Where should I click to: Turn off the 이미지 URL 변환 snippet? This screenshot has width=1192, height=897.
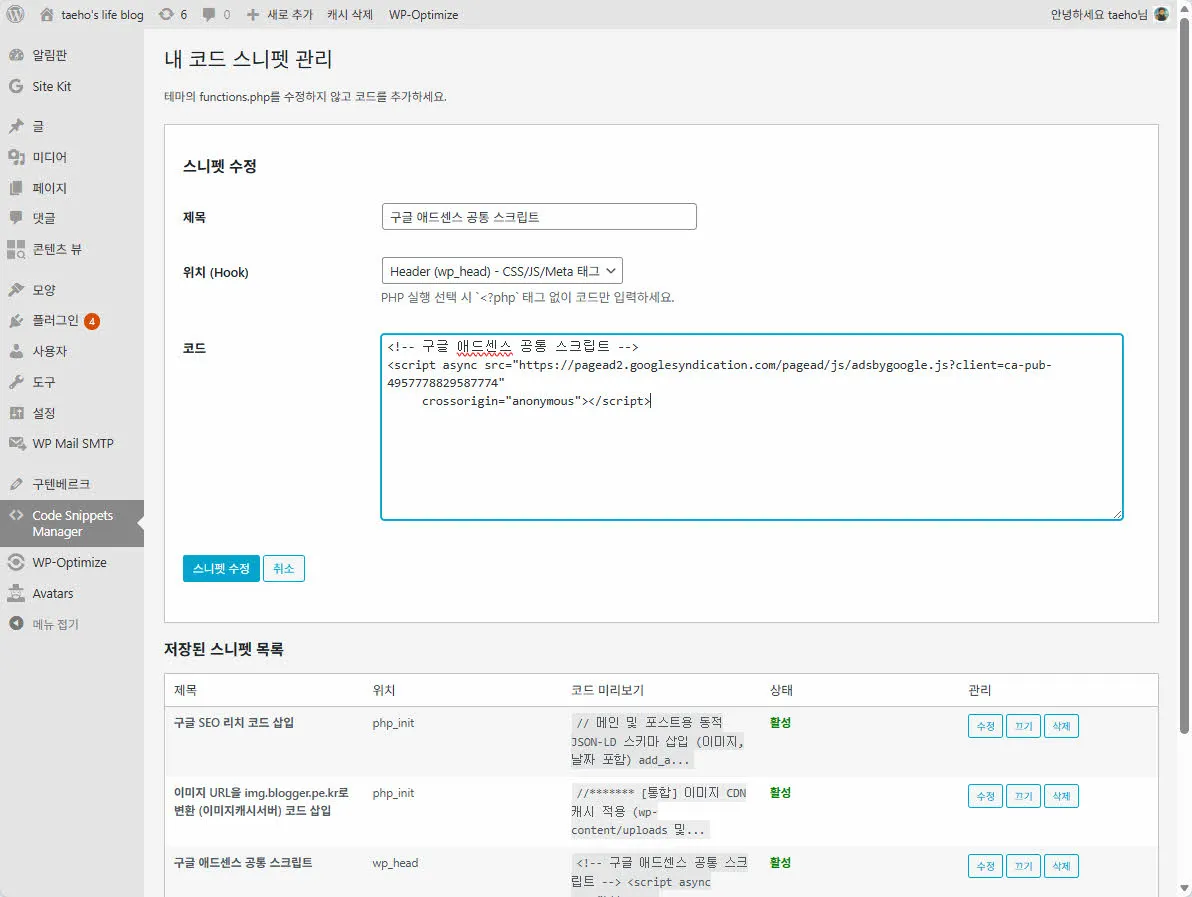(1023, 796)
